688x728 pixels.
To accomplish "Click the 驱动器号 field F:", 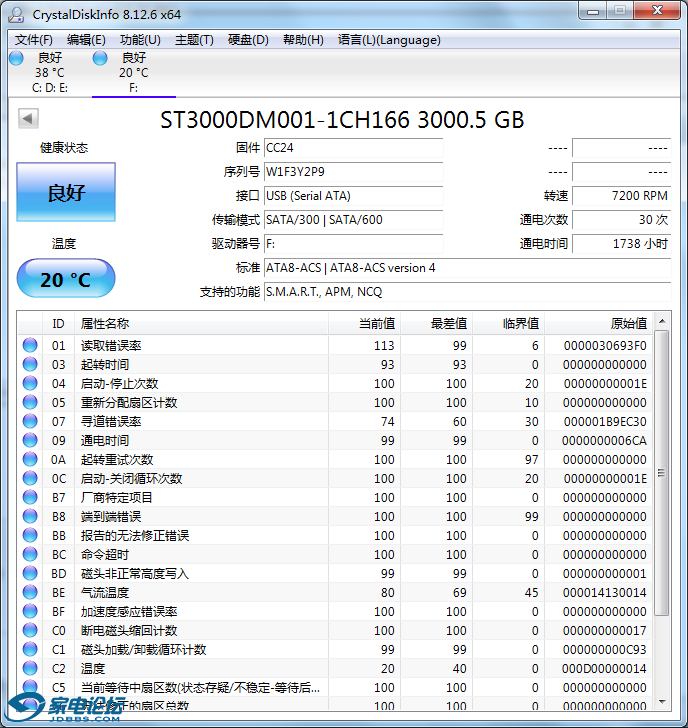I will click(x=353, y=244).
